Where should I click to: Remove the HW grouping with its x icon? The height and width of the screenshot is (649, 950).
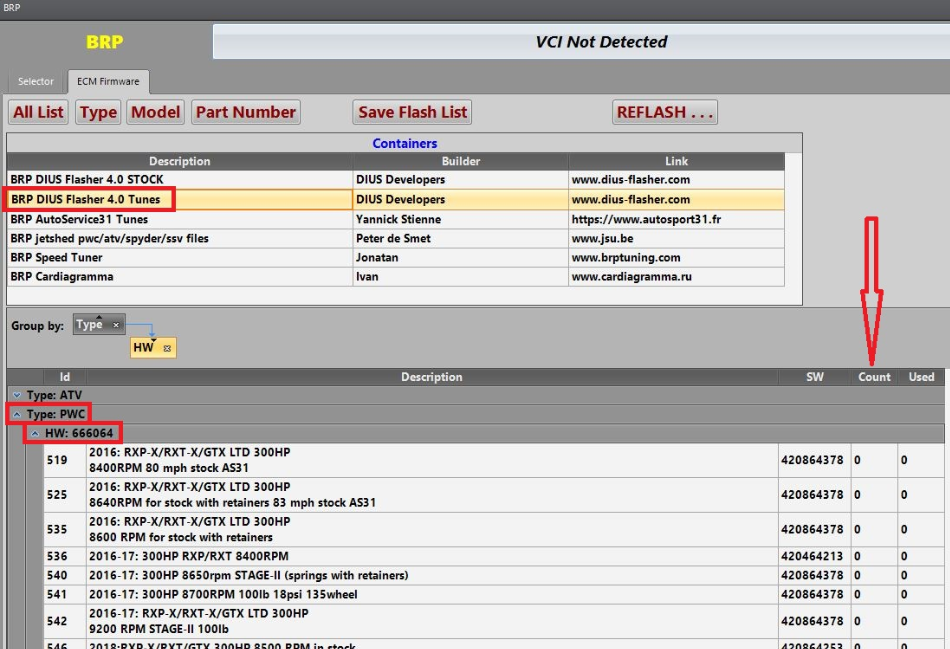[x=167, y=348]
